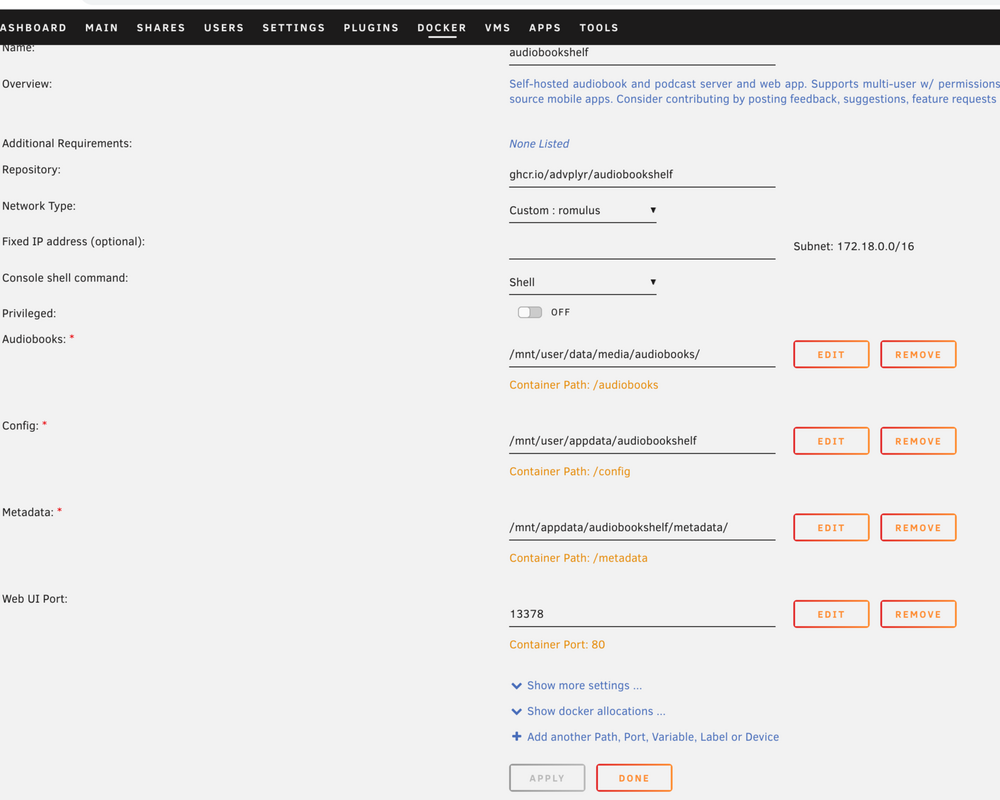1000x800 pixels.
Task: Remove the Metadata path mapping
Action: (x=918, y=528)
